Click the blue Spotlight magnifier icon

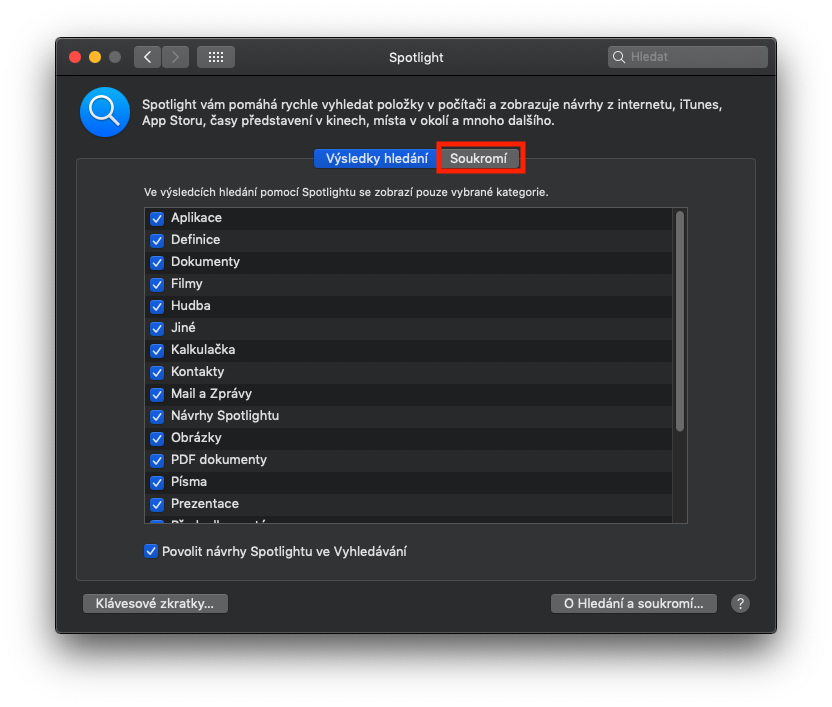(x=105, y=112)
